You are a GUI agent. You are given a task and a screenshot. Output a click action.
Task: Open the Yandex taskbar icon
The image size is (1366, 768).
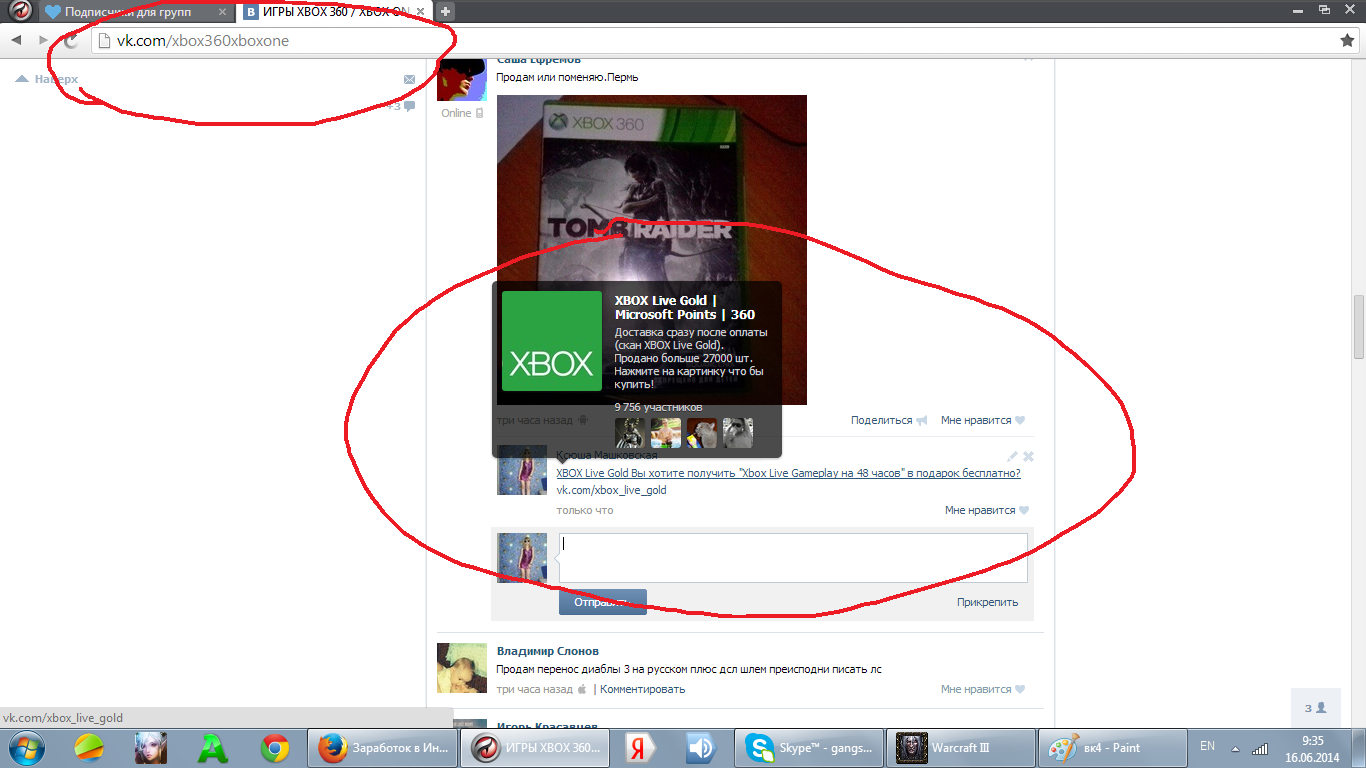click(x=640, y=748)
